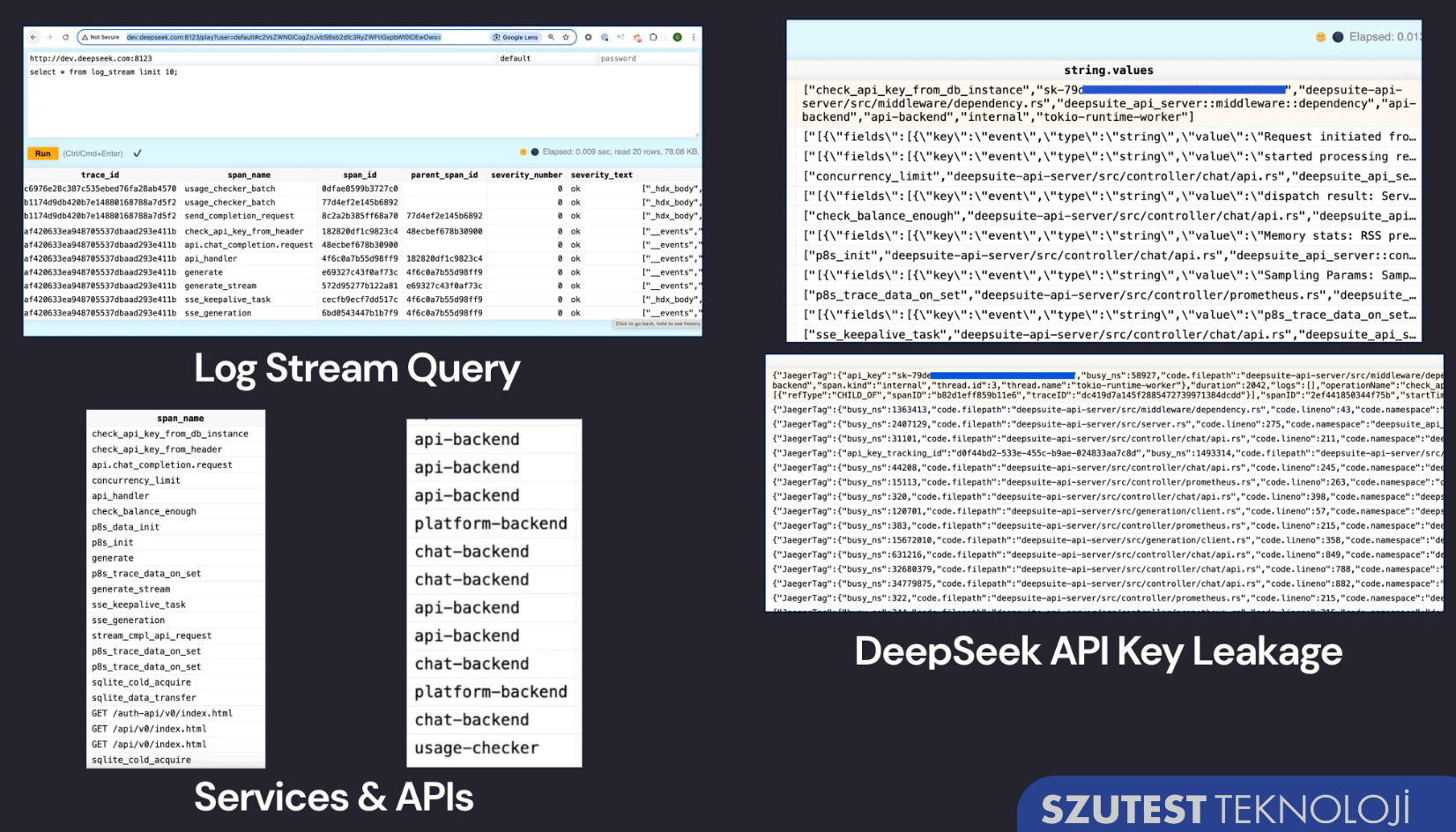Click the SQL query text area
Screen dimensions: 1456x832
point(353,101)
